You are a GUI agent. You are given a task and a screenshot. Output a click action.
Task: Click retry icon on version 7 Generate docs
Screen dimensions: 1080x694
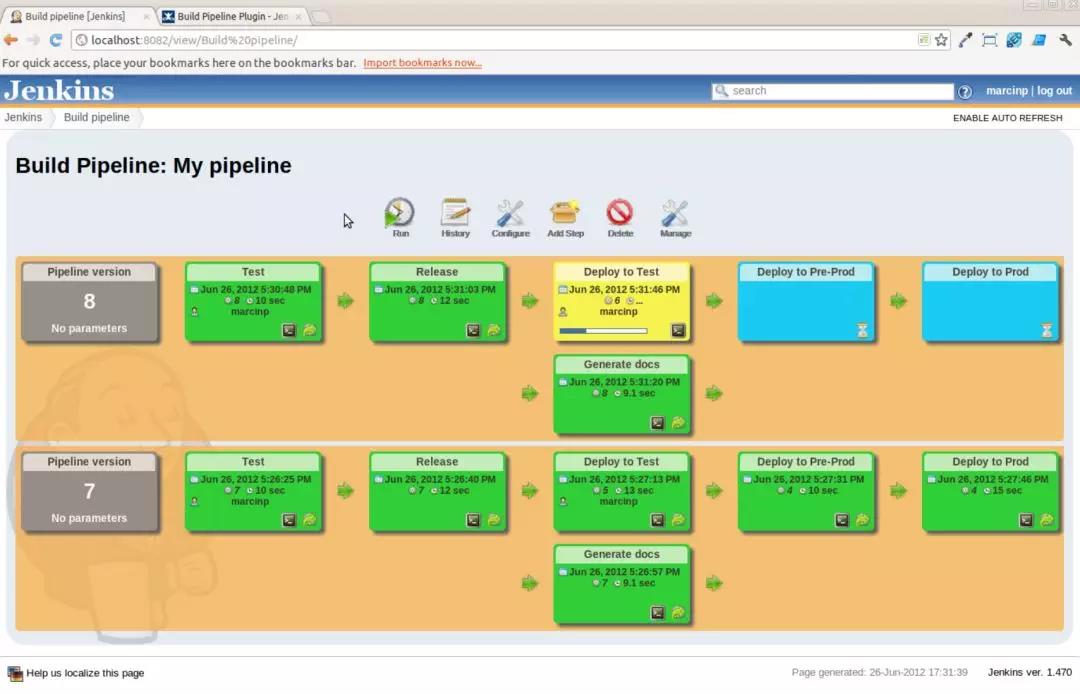[678, 612]
